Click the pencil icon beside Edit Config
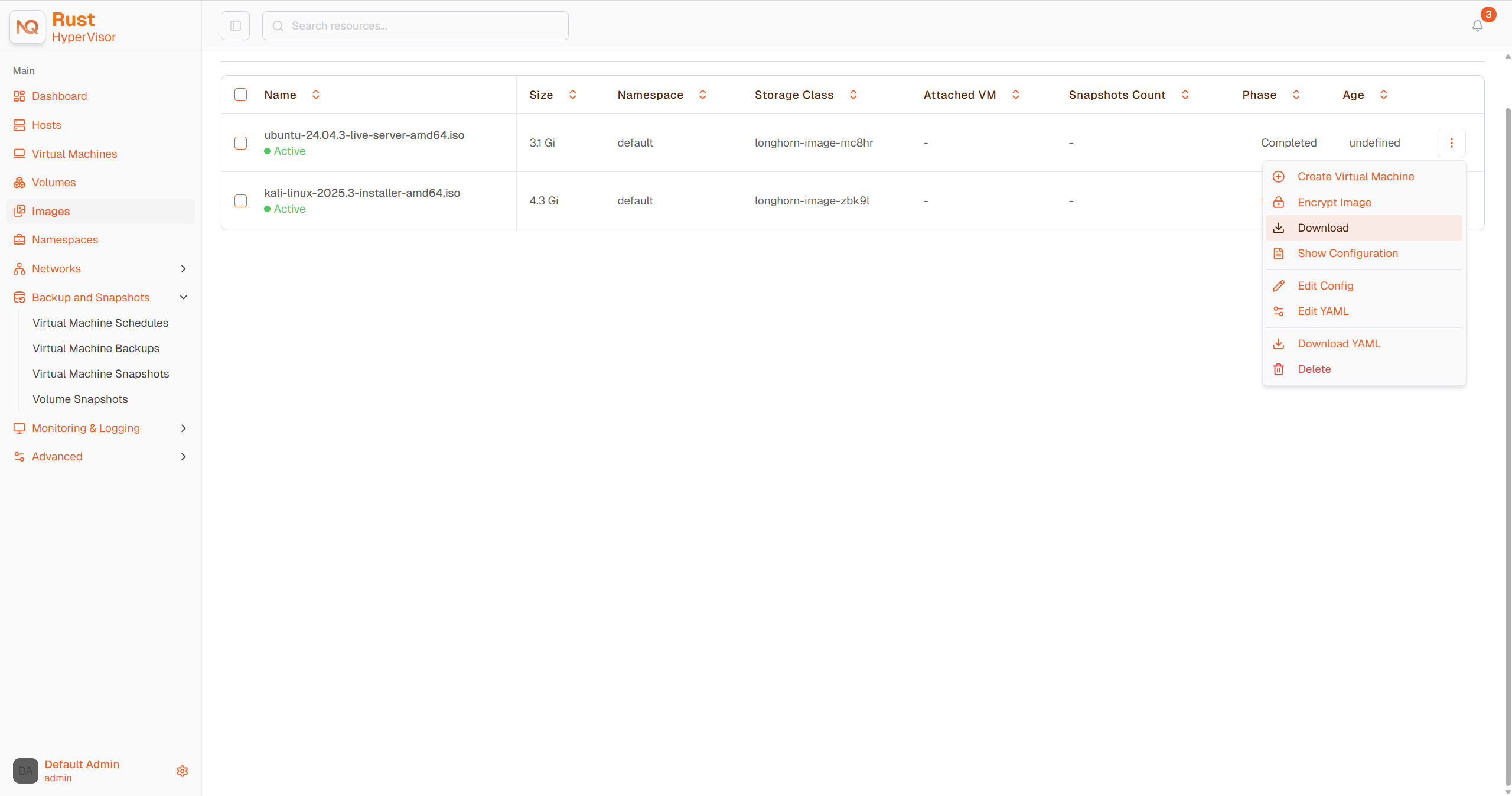Screen dimensions: 1512x796 (1279, 286)
